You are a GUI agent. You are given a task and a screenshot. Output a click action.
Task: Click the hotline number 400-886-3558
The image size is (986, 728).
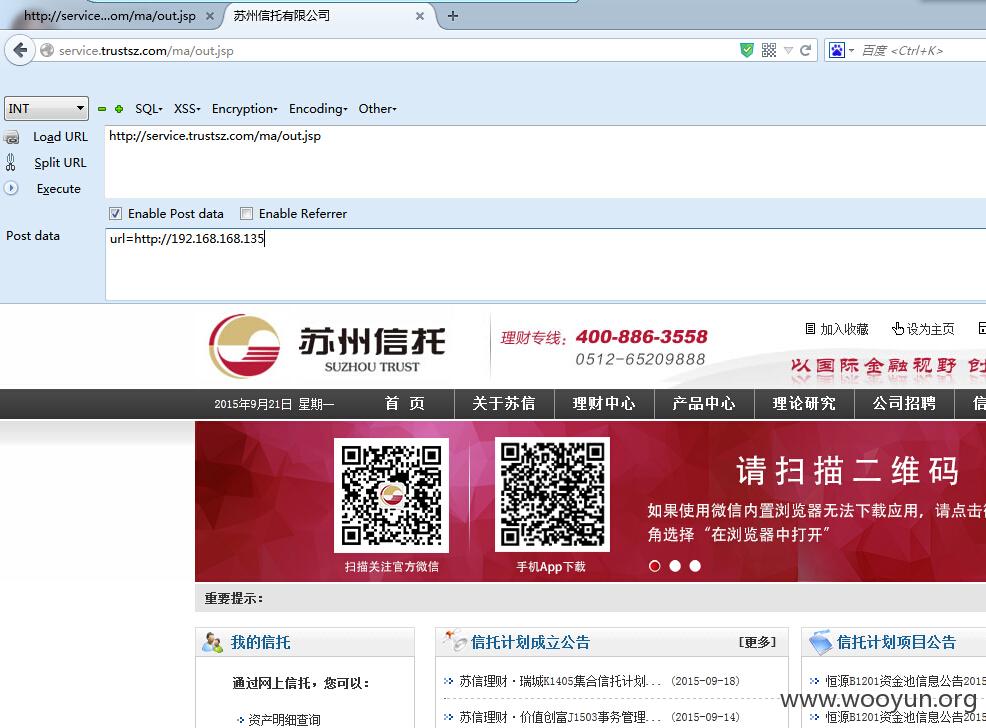[x=641, y=337]
